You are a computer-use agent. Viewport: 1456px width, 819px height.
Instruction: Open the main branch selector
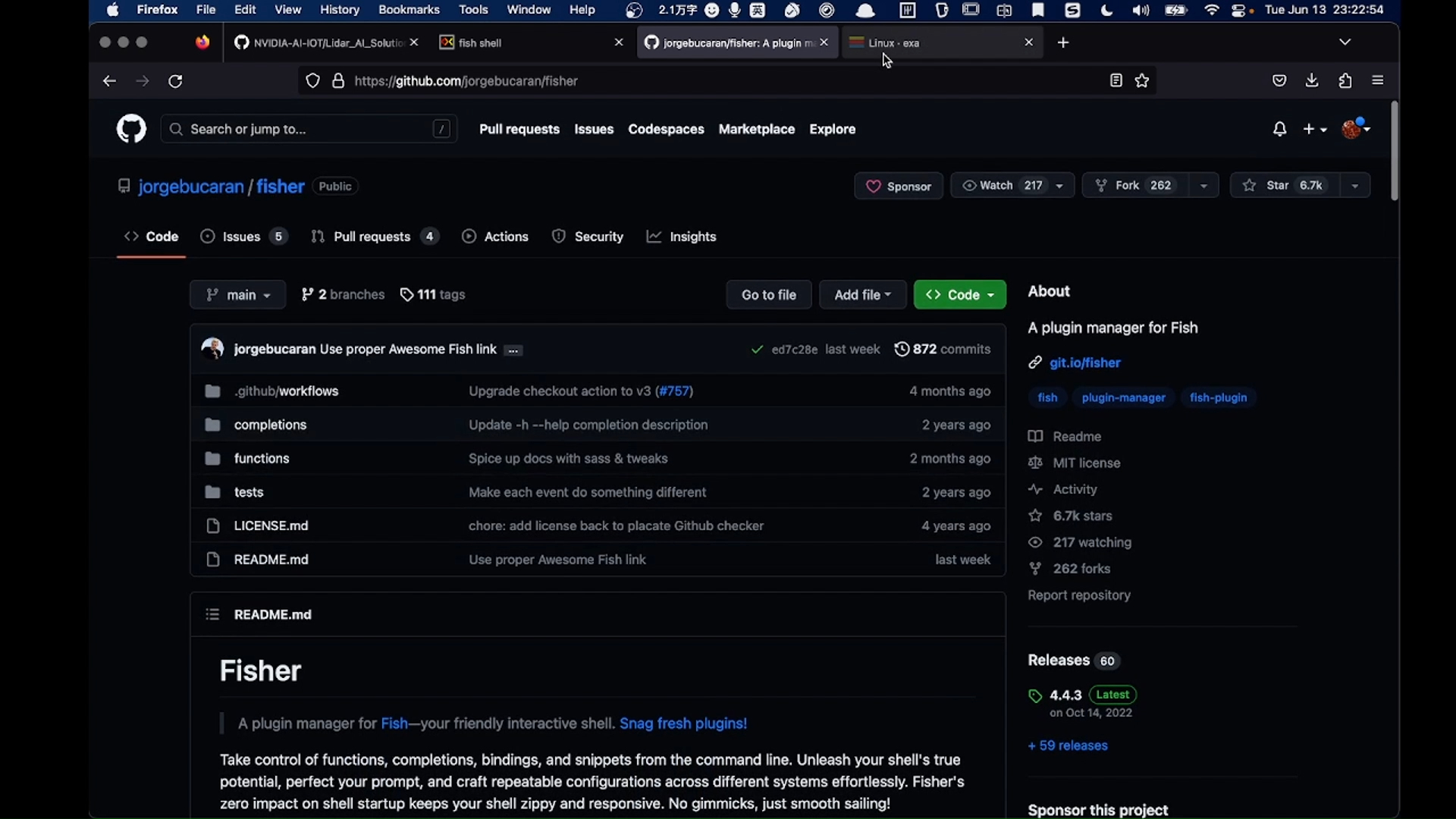[x=237, y=295]
